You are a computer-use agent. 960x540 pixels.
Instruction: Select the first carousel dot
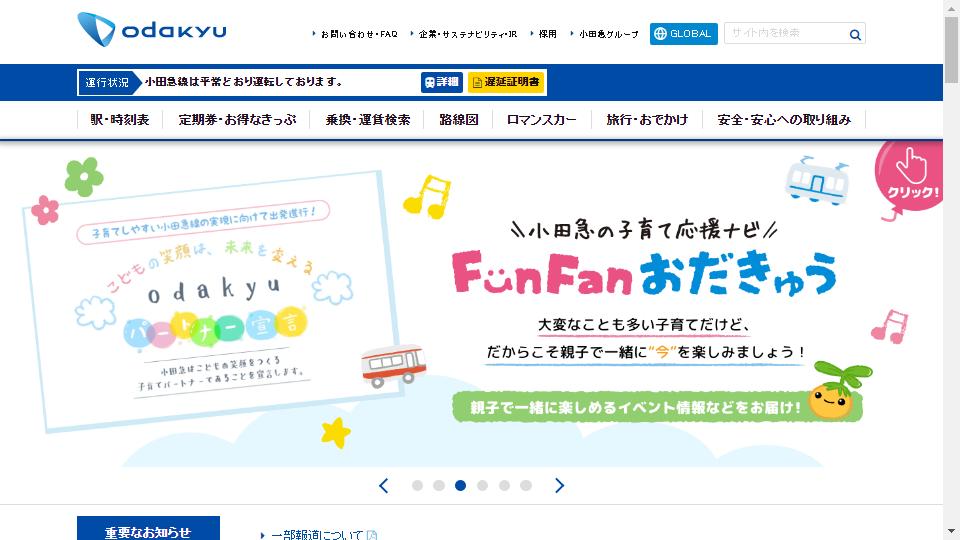(x=418, y=486)
